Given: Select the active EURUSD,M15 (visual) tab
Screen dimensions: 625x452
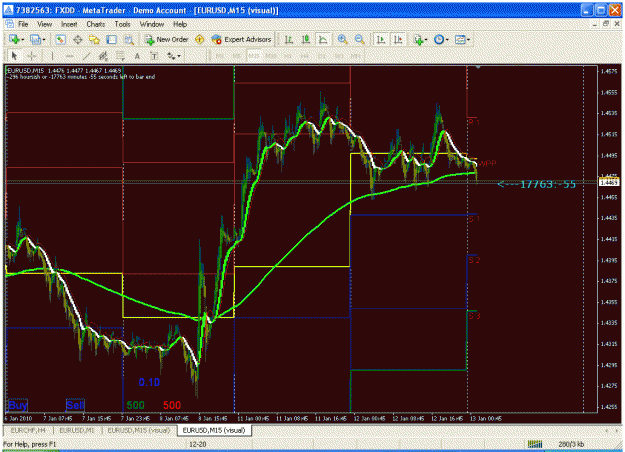Looking at the screenshot, I should [x=214, y=430].
